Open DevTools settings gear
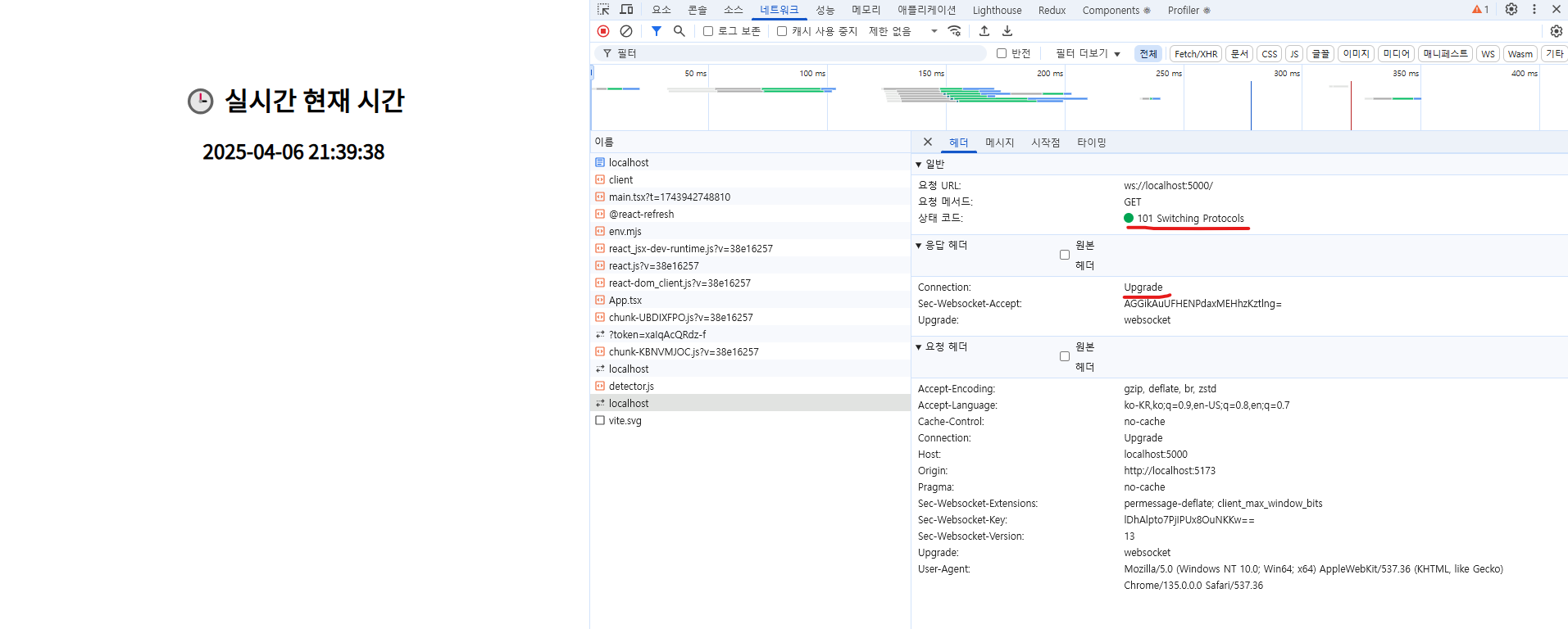The image size is (1568, 629). click(1511, 10)
